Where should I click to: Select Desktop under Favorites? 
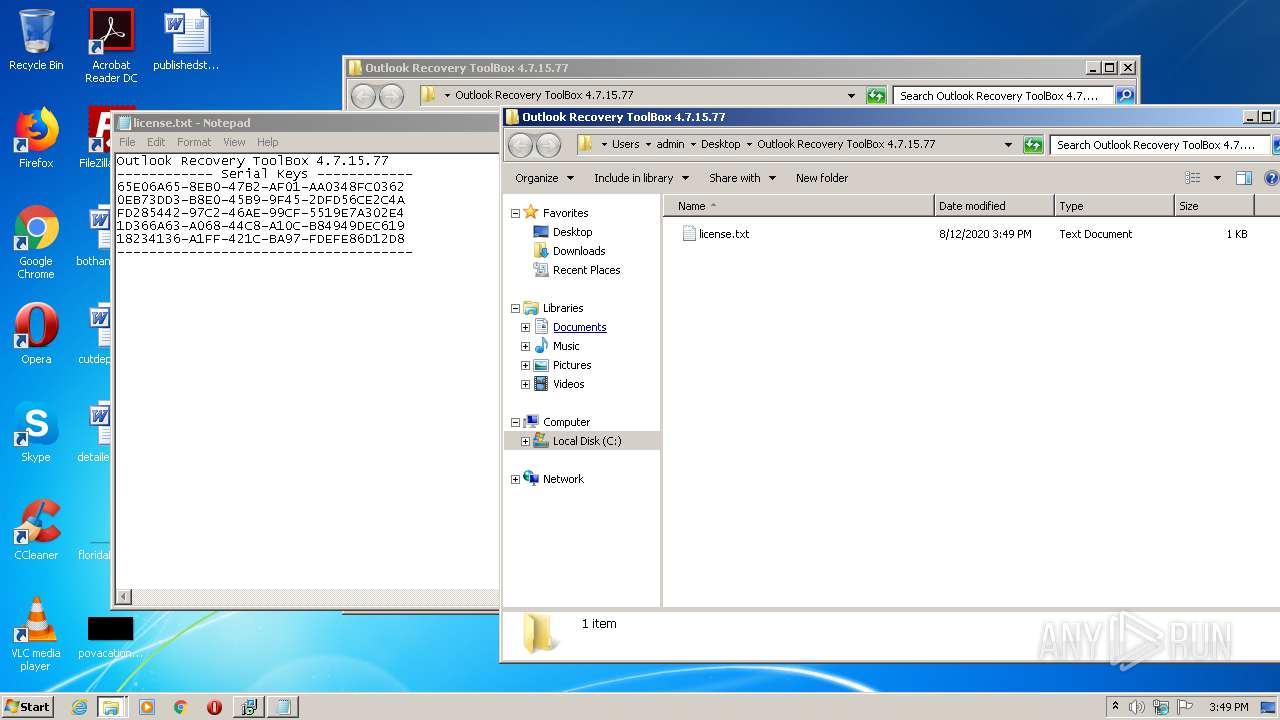click(x=572, y=232)
